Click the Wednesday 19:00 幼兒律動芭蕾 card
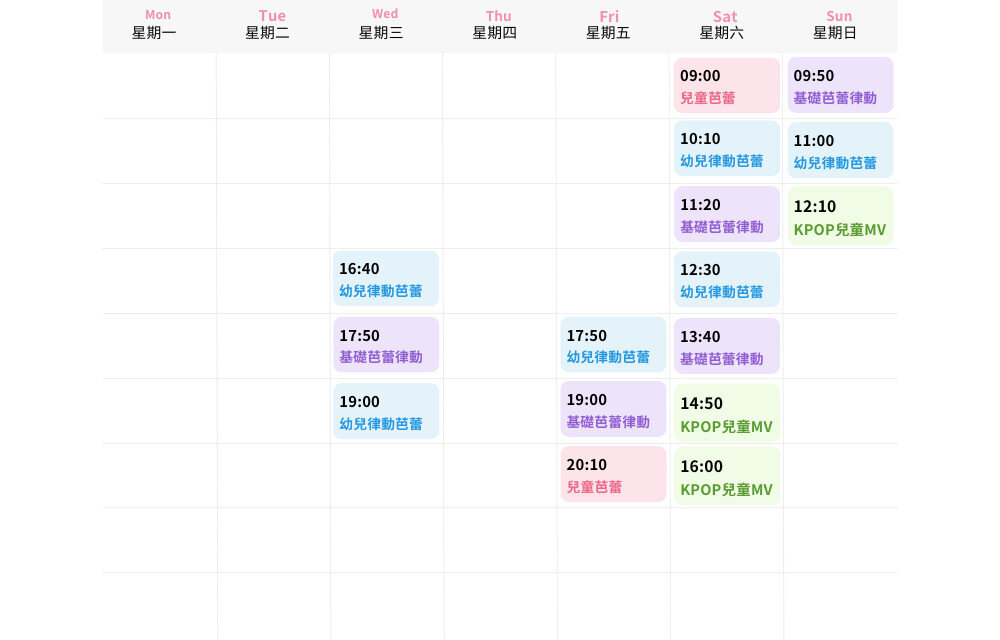The image size is (1000, 640). (385, 411)
